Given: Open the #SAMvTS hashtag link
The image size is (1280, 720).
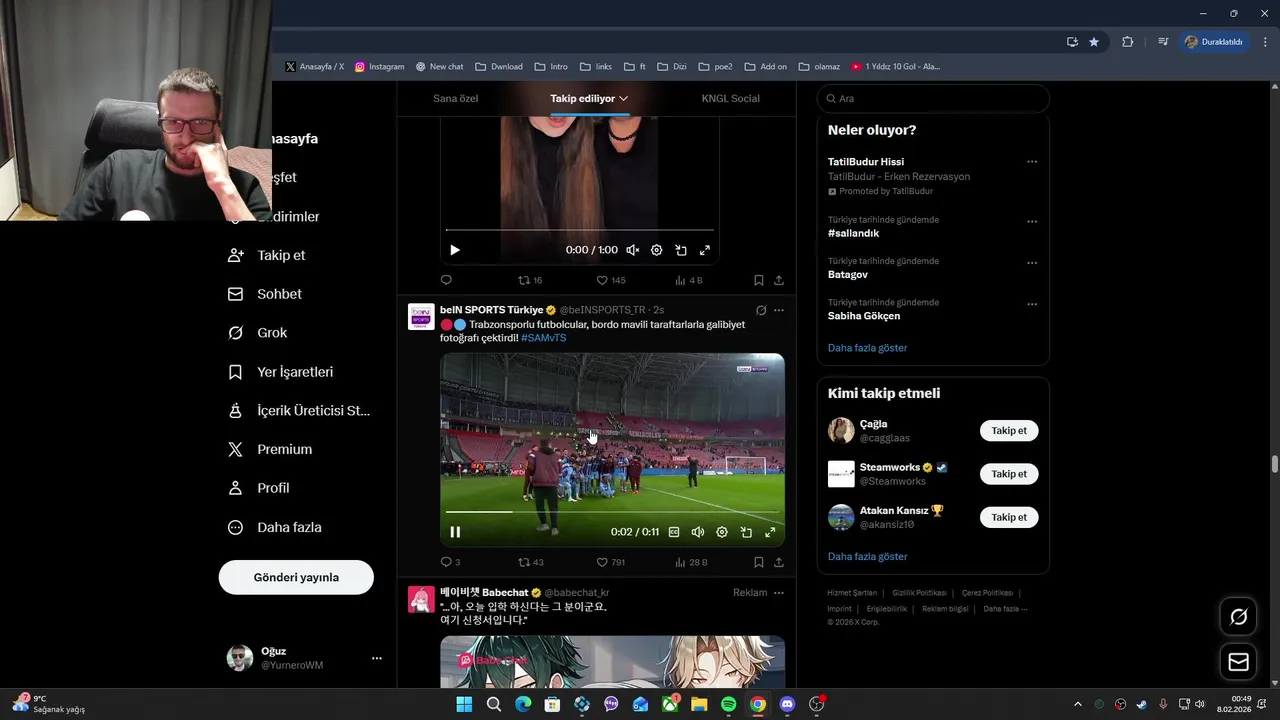Looking at the screenshot, I should pyautogui.click(x=544, y=338).
